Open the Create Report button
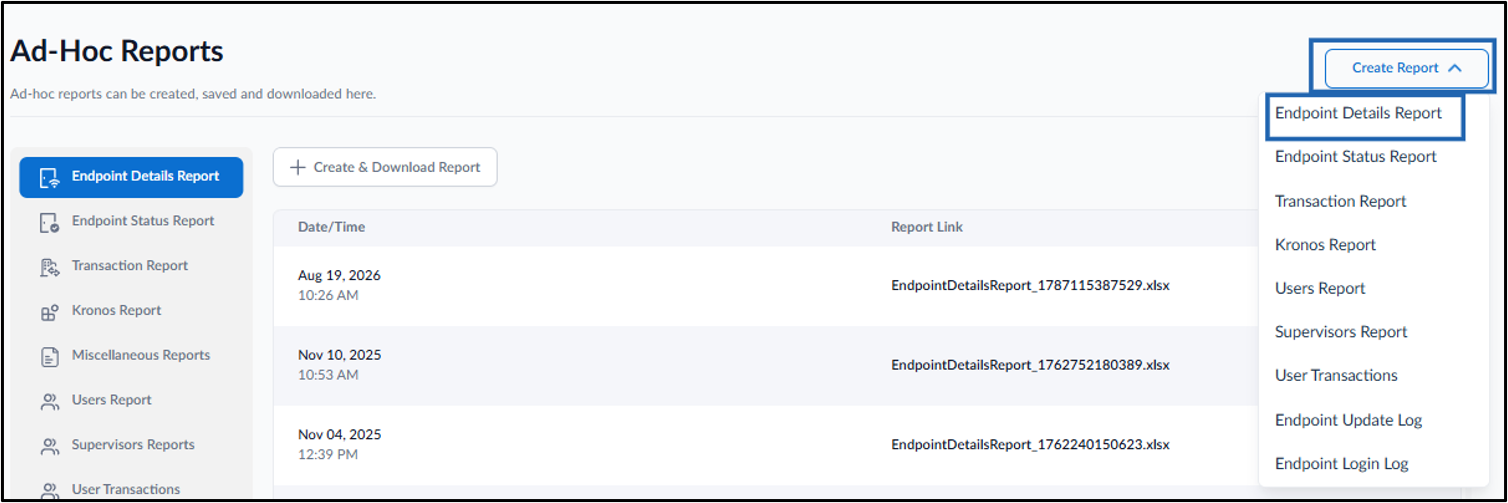Screen dimensions: 1508x503 [x=1406, y=68]
